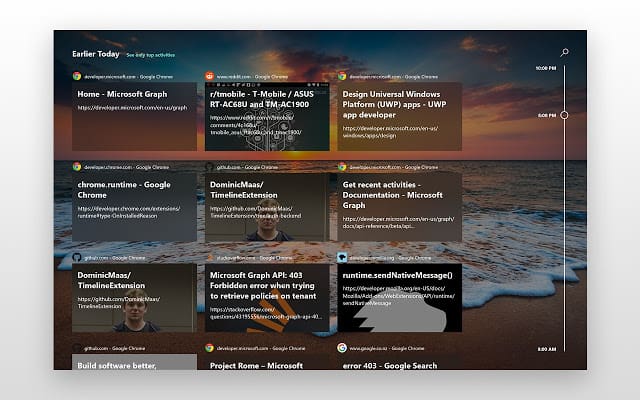Click the Google icon above error 403 card
Image resolution: width=640 pixels, height=400 pixels.
(x=342, y=348)
